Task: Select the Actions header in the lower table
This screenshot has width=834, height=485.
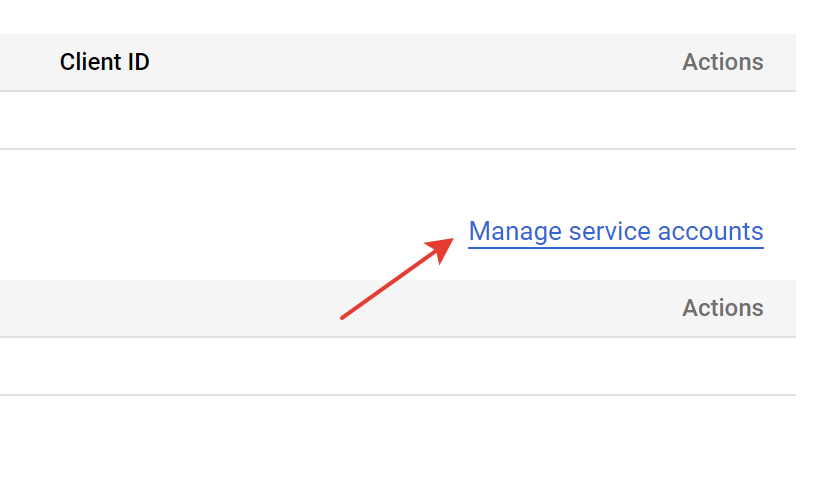Action: point(723,308)
